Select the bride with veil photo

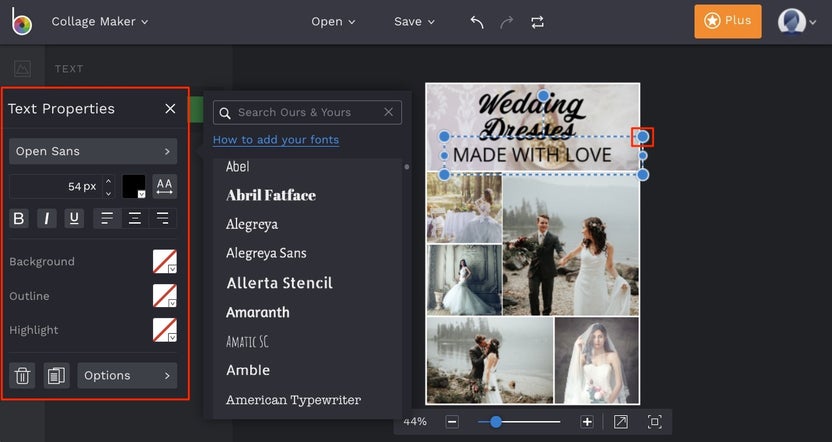coord(597,361)
